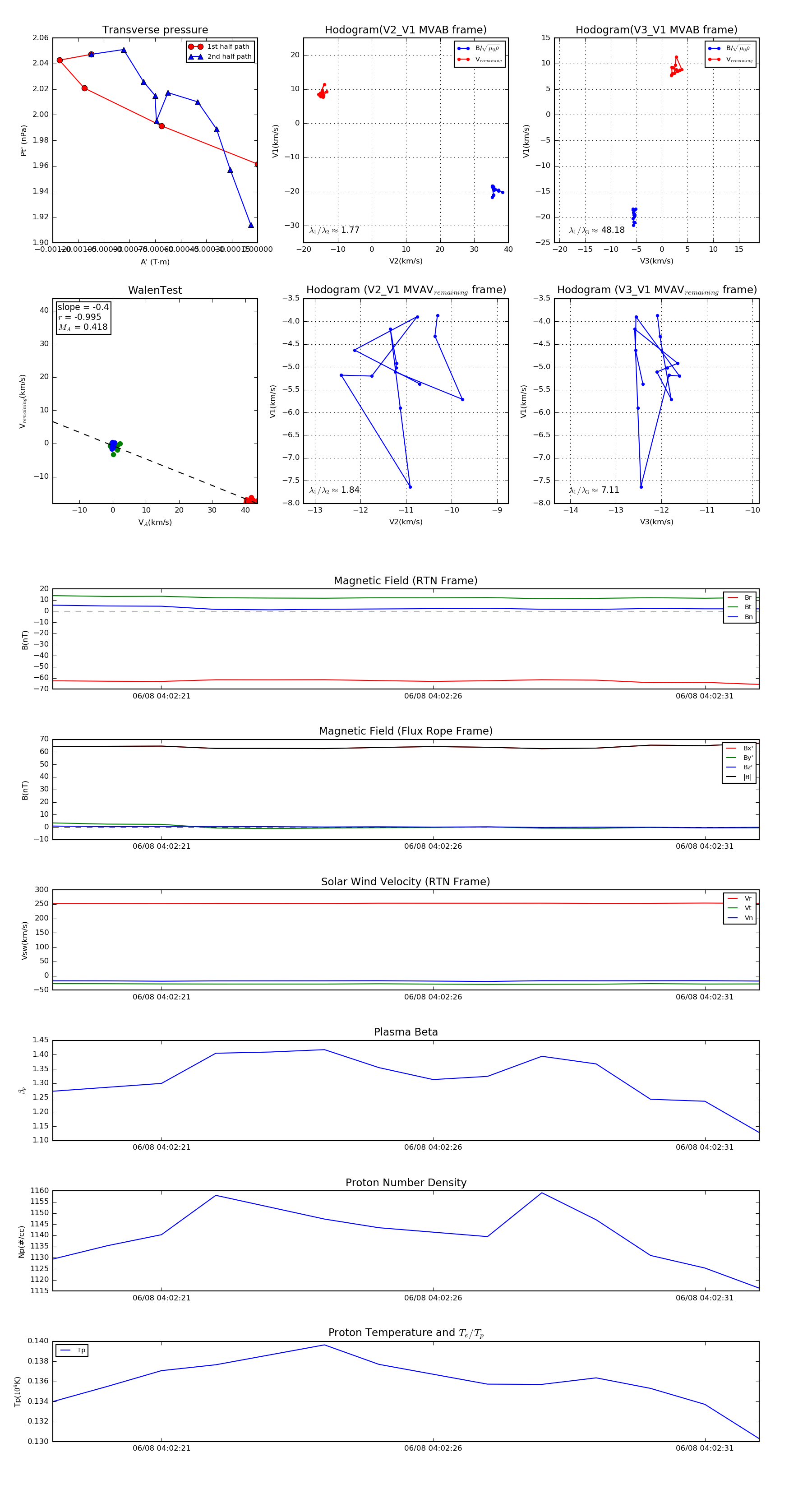Click the "1st half path" legend entry
This screenshot has width=812, height=1489.
pyautogui.click(x=220, y=47)
